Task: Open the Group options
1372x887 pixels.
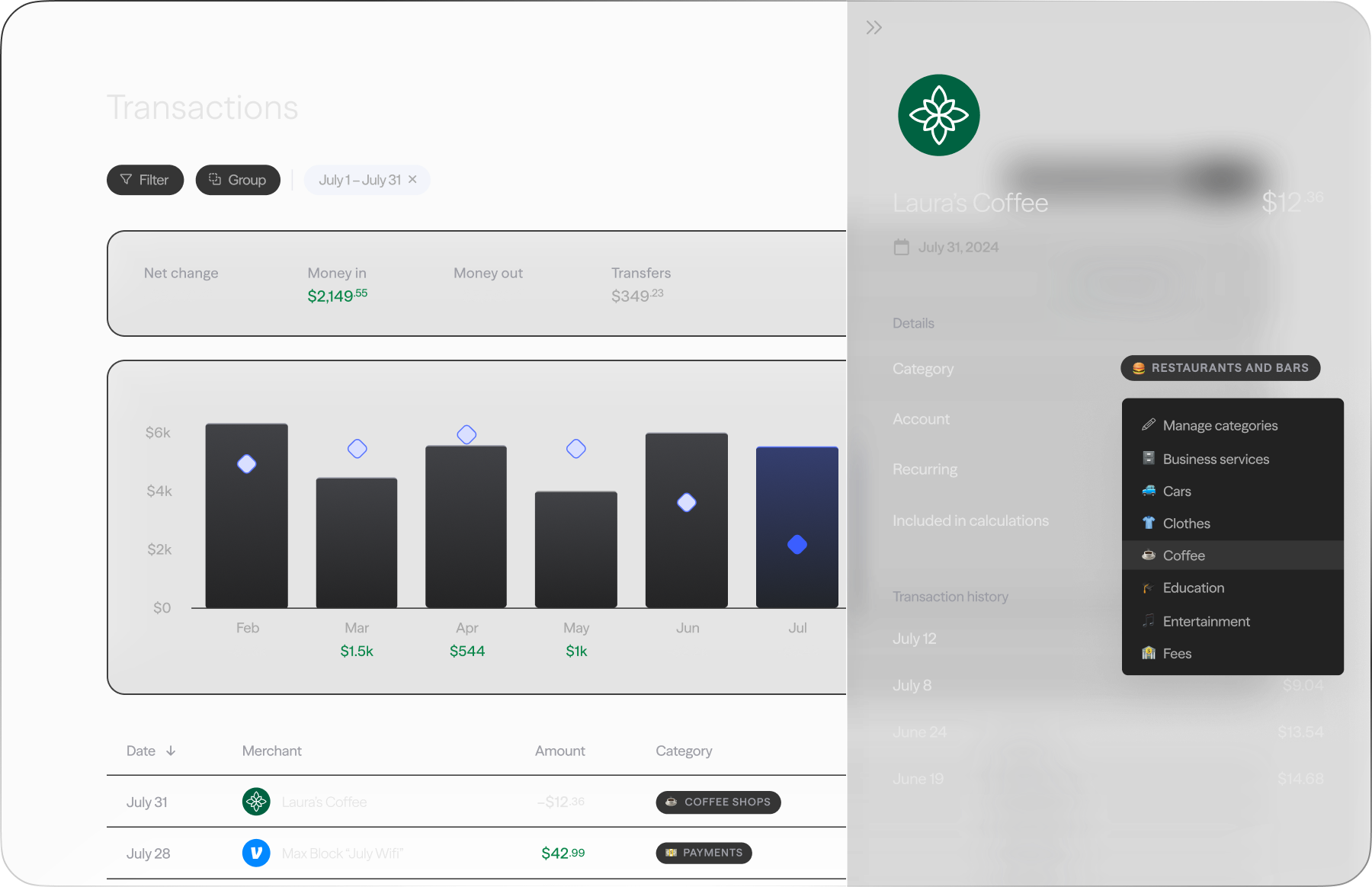Action: (237, 180)
